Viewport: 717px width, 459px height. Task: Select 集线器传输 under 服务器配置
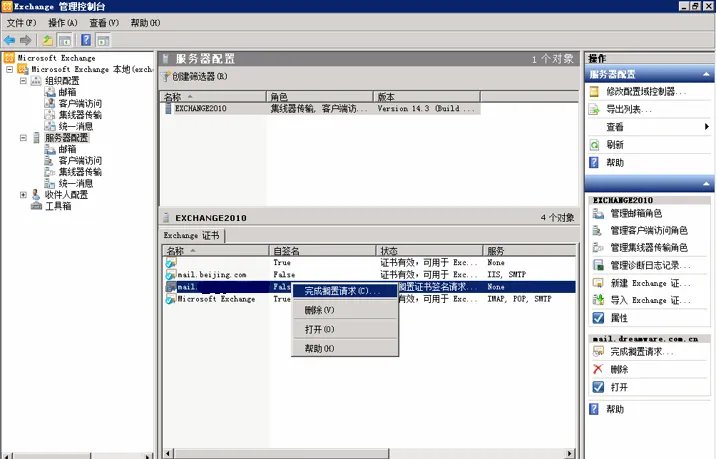click(x=80, y=172)
